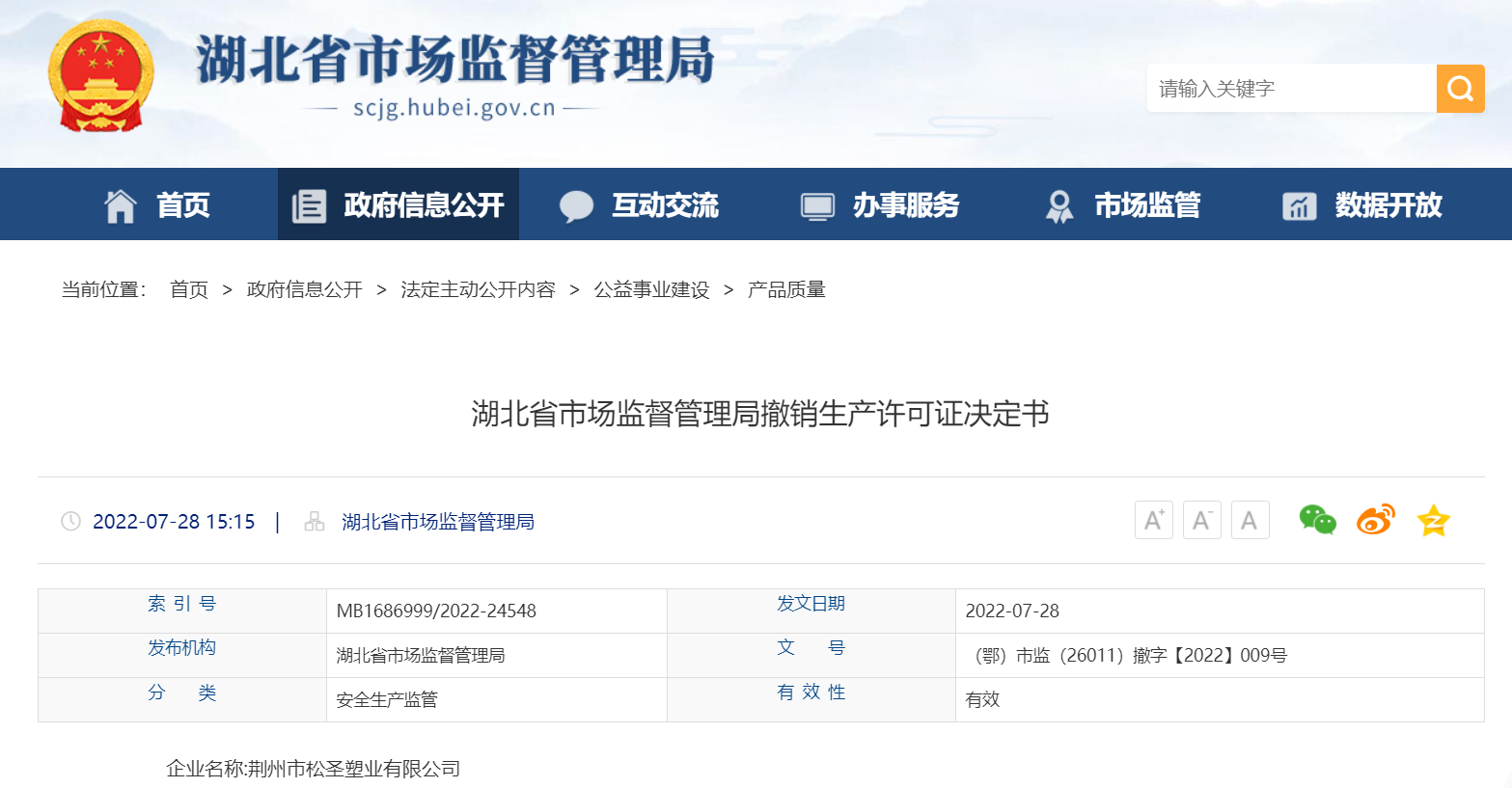This screenshot has width=1512, height=788.
Task: Click 首页 in the breadcrumb trail
Action: (189, 290)
